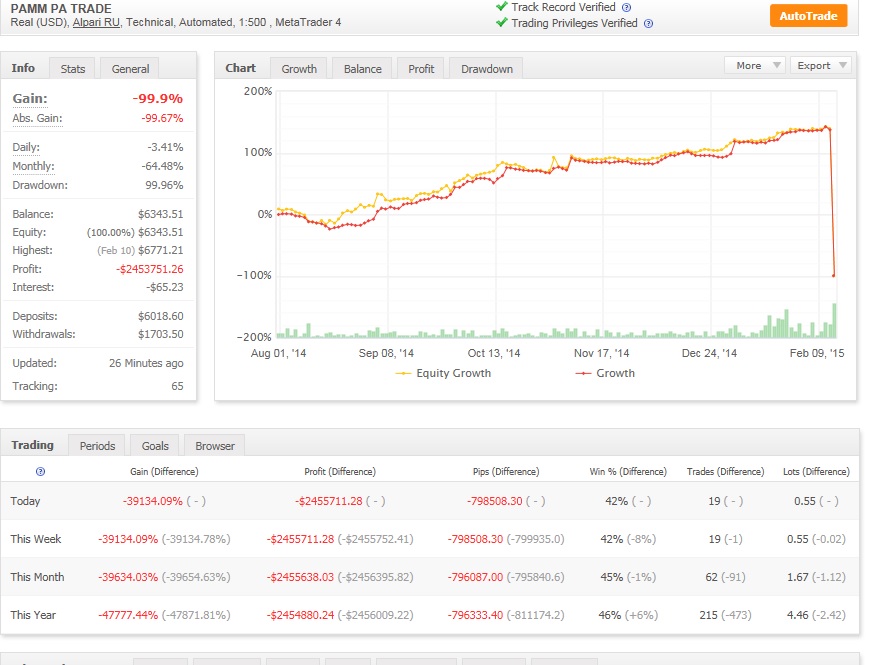Open the Trading tab
This screenshot has width=869, height=665.
click(33, 445)
